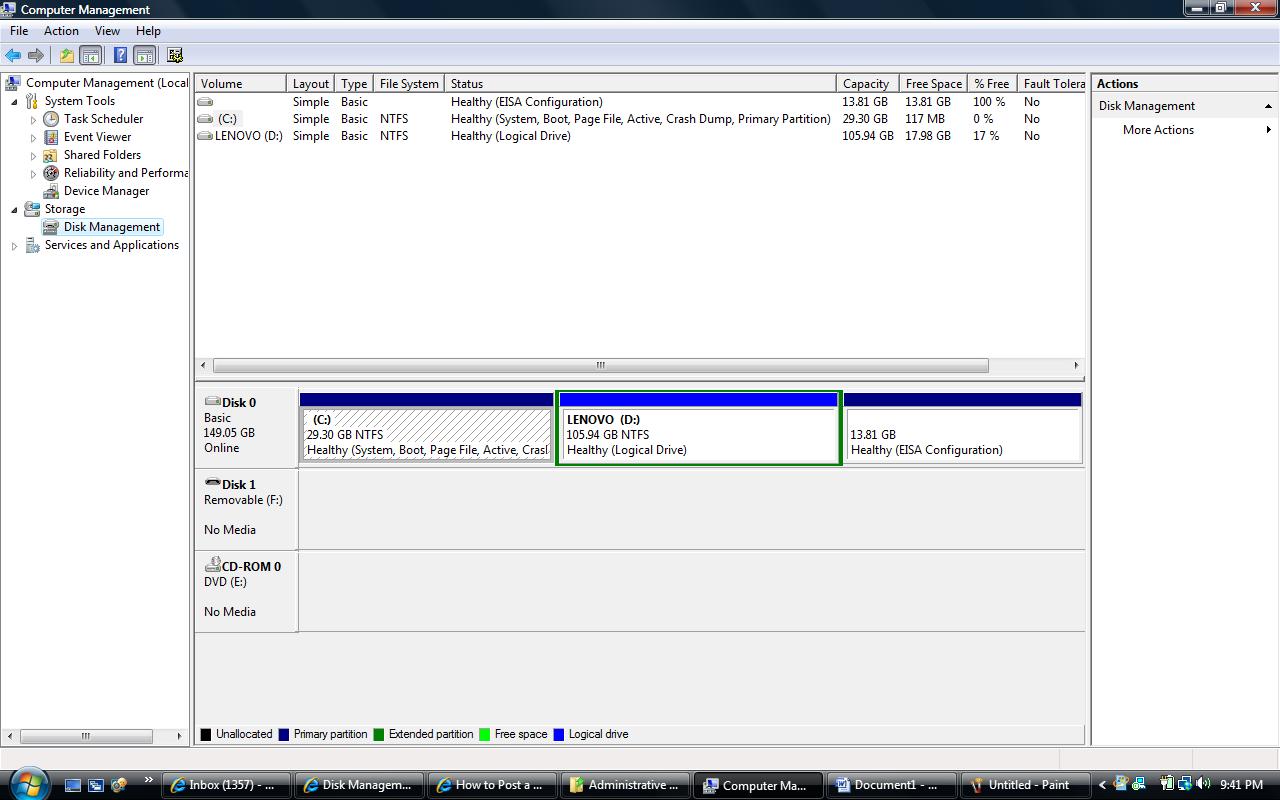This screenshot has width=1280, height=800.
Task: Click the blue Help question mark icon
Action: (x=120, y=56)
